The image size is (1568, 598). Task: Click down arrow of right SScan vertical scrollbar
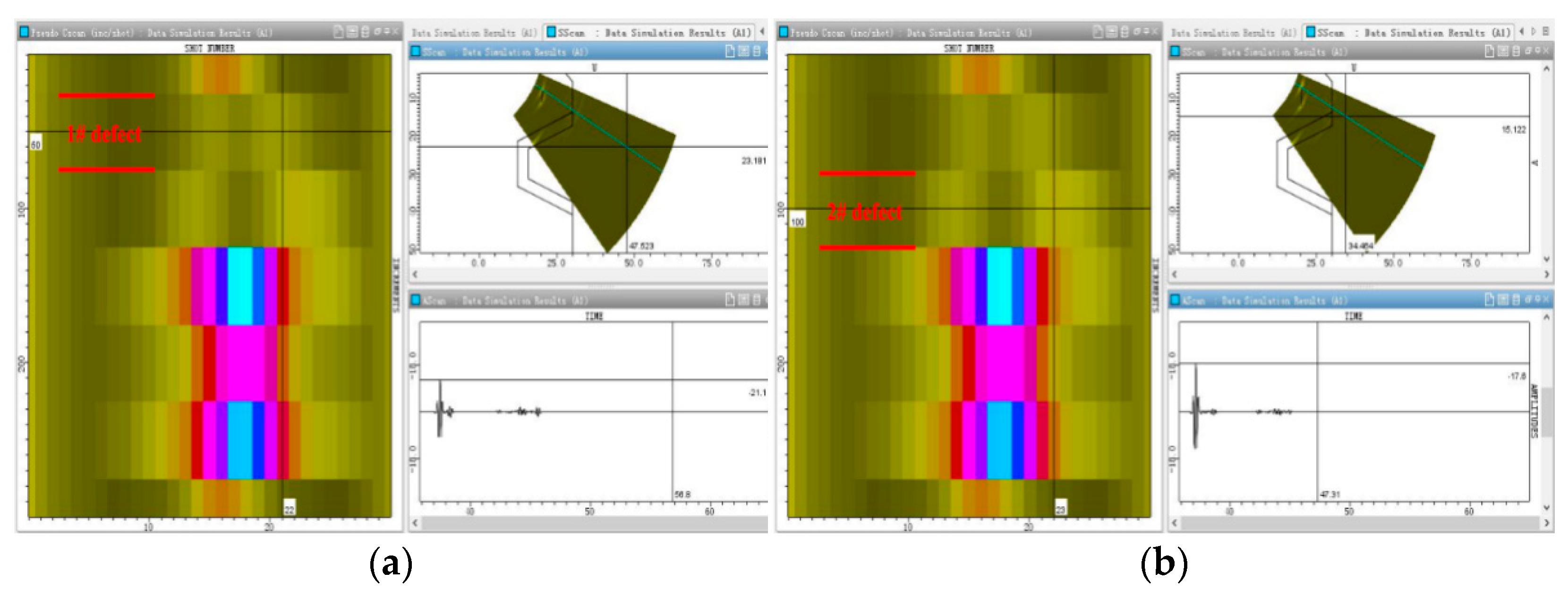pos(1547,259)
